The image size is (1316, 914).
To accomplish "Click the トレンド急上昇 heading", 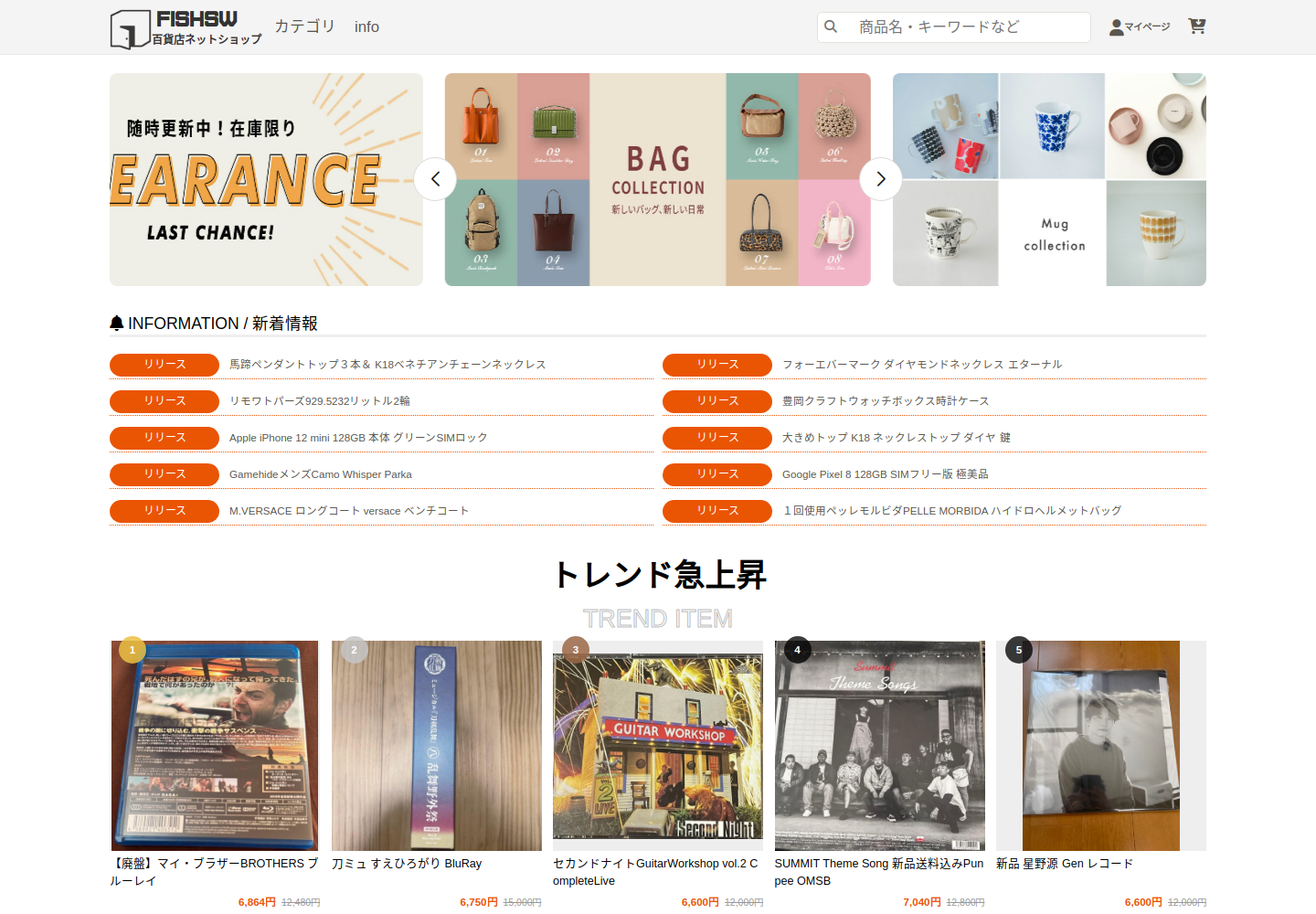I will point(658,575).
